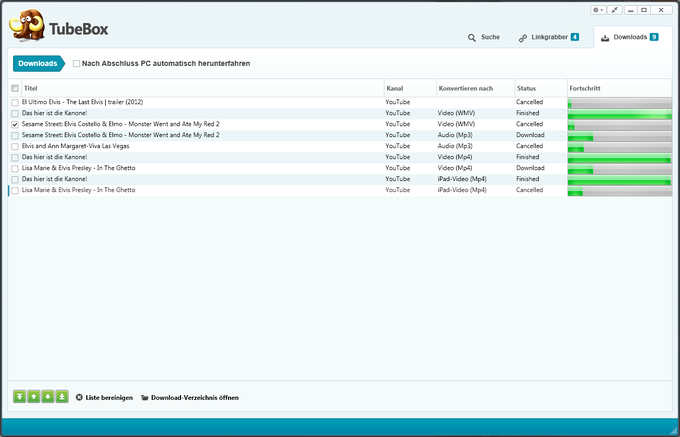
Task: Click 'Video (Mp4)' cell in Lisa Marie row
Action: coord(455,168)
